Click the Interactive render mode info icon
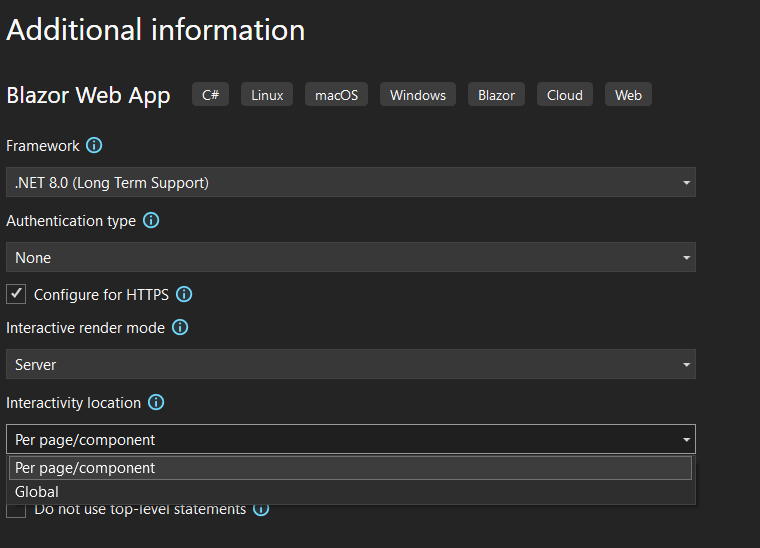The width and height of the screenshot is (760, 548). [x=180, y=328]
